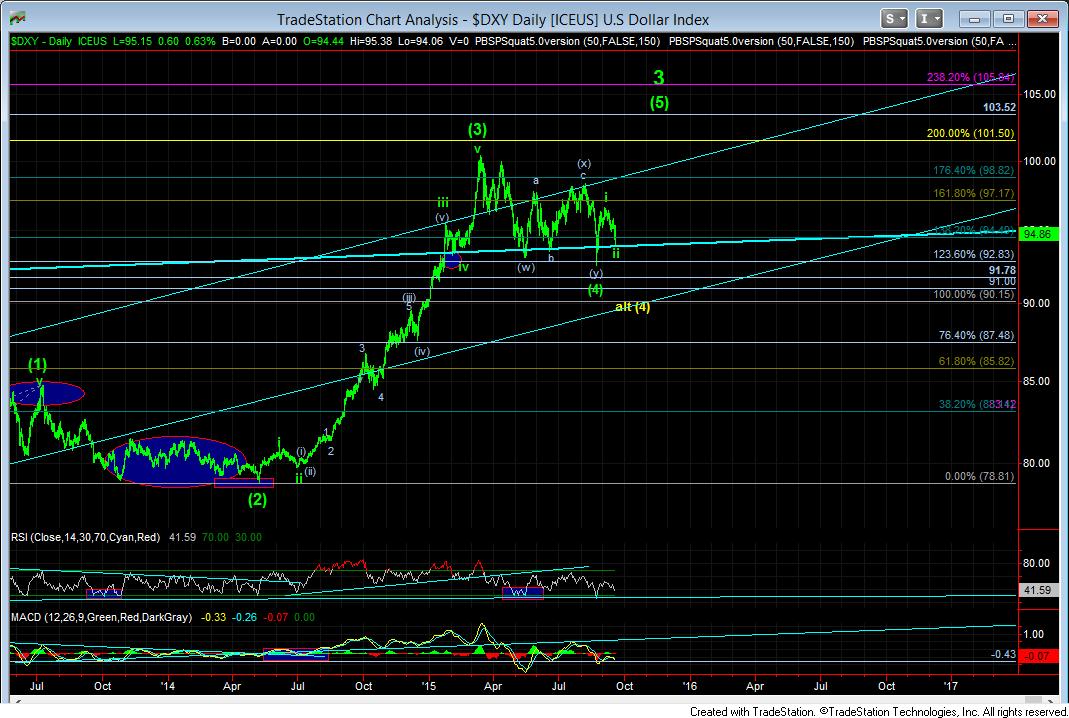Screen dimensions: 1069x718
Task: Select the 76.40% (87.48) Fibonacci label
Action: 976,335
